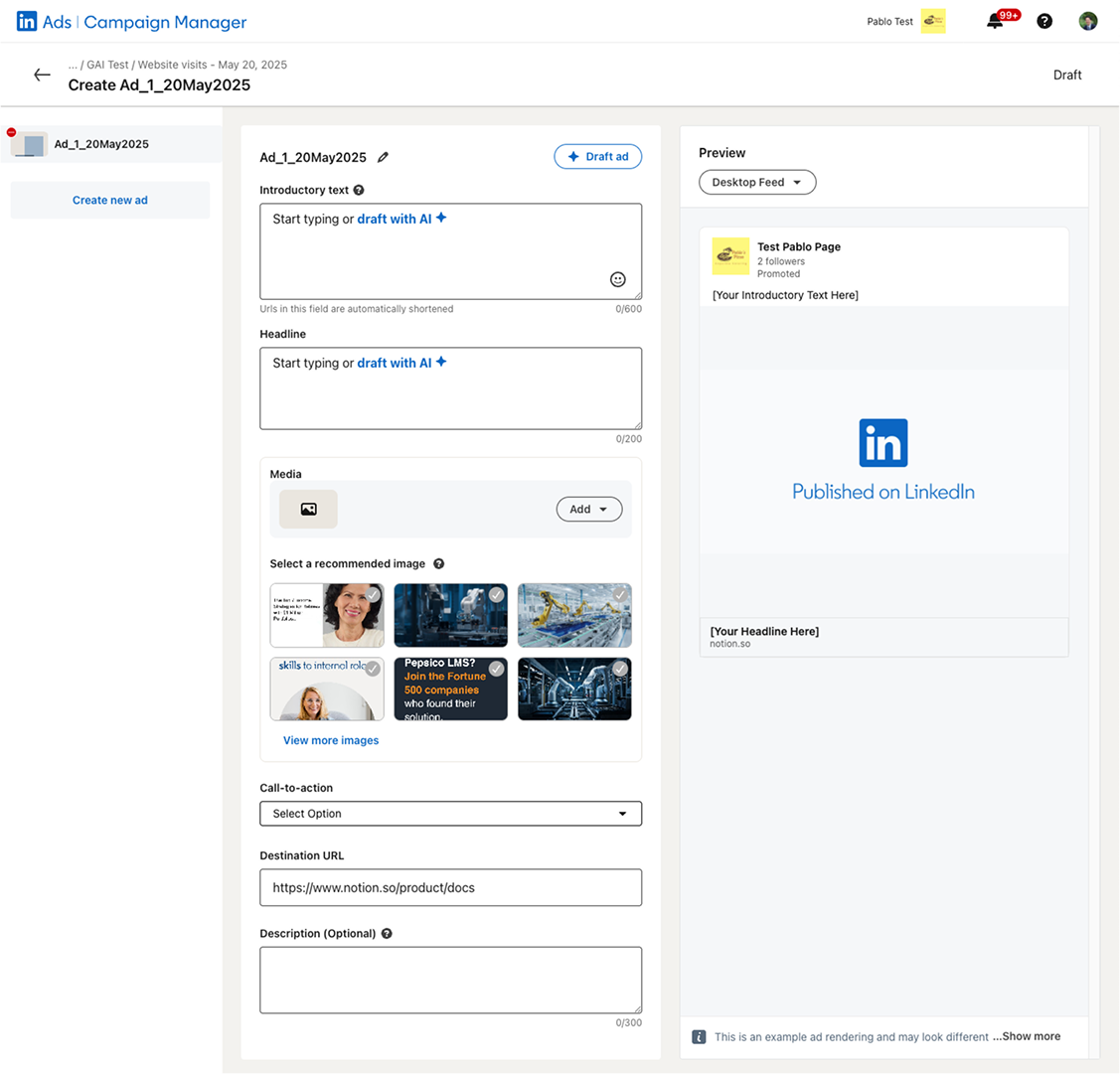Viewport: 1120px width, 1074px height.
Task: Click the 'notion.so' preview domain text
Action: click(730, 644)
